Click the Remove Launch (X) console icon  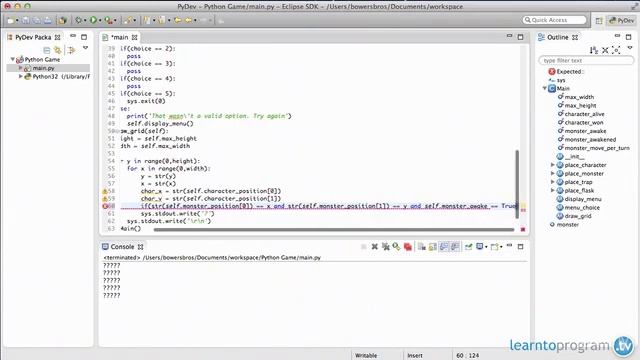(x=374, y=247)
